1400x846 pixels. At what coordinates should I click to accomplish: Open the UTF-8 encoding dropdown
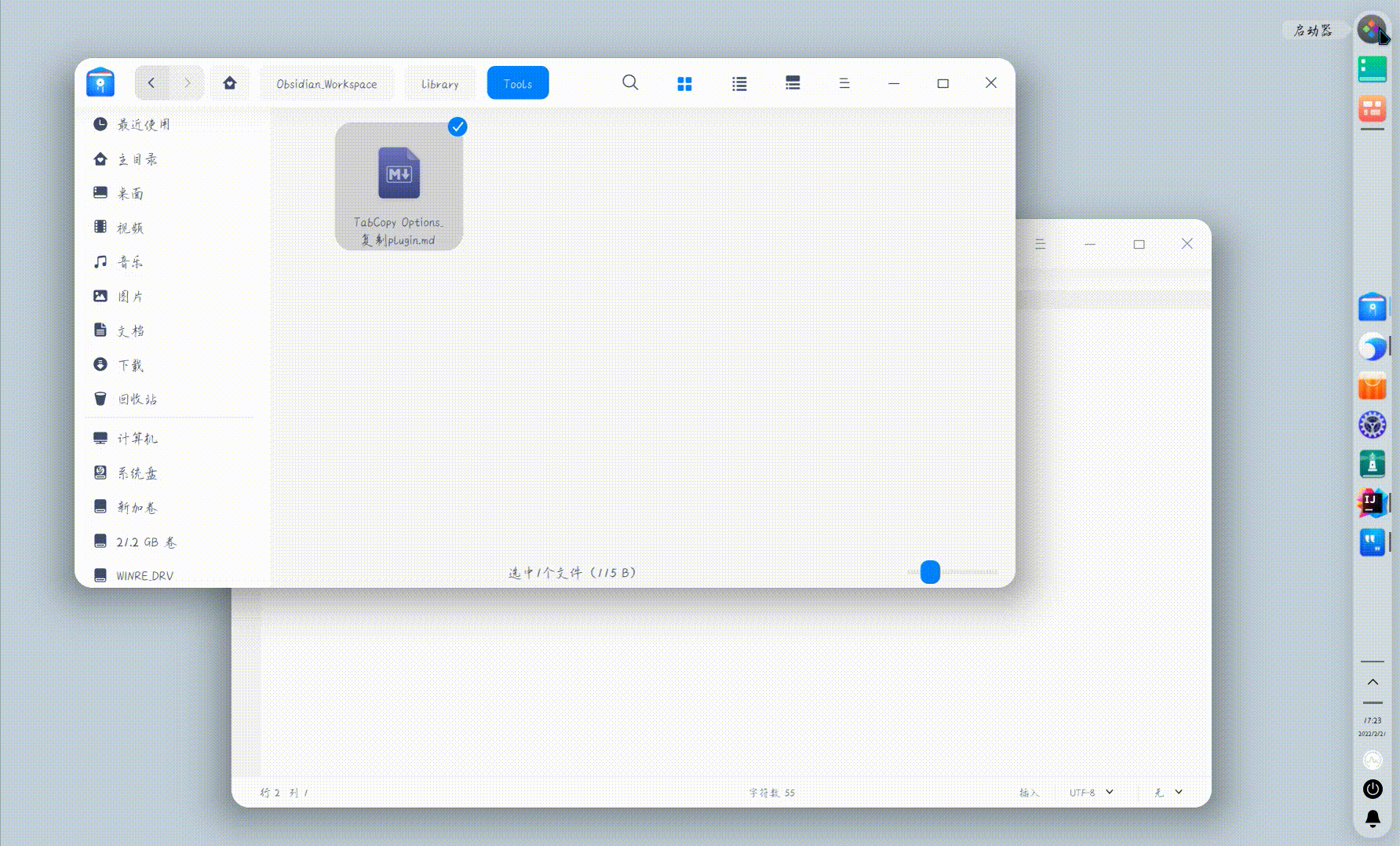click(1092, 793)
